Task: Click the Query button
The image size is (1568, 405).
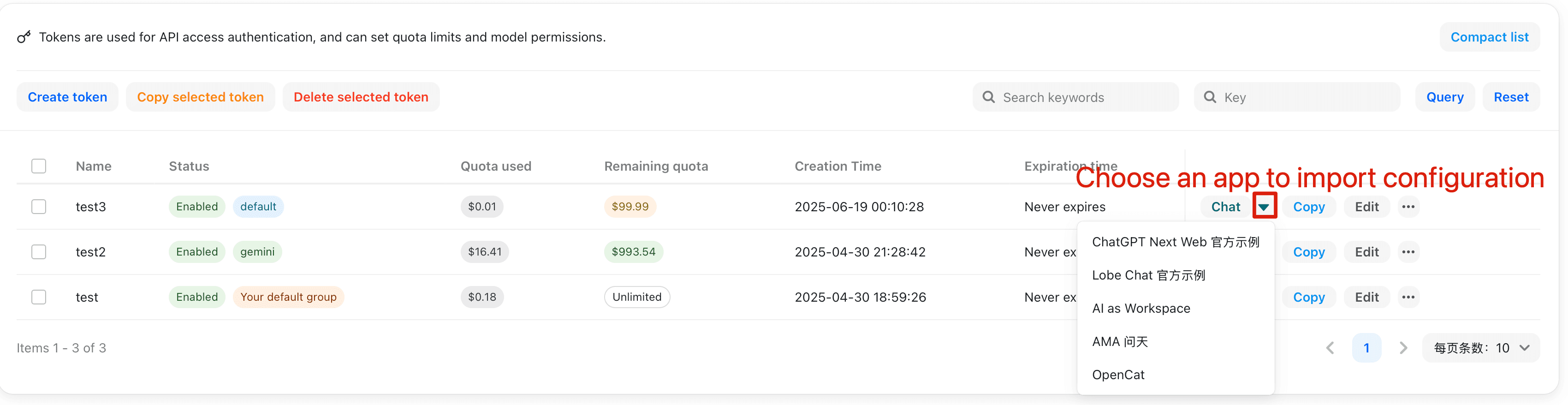Action: (1445, 97)
